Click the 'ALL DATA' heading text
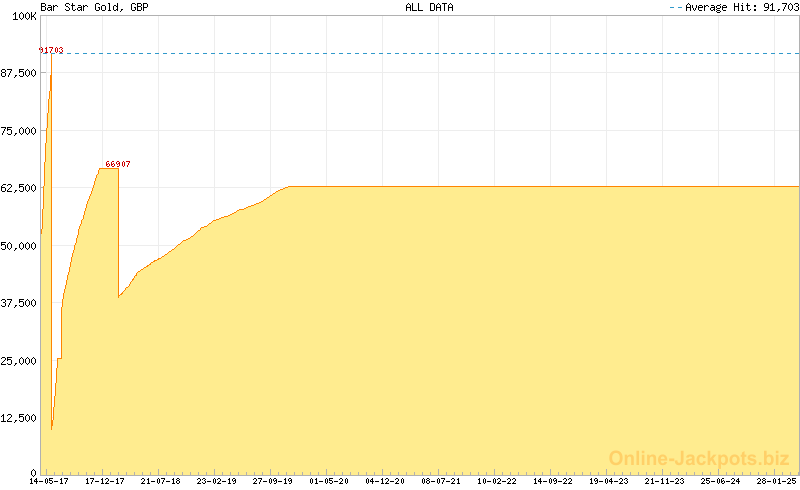This screenshot has width=800, height=490. (x=429, y=7)
